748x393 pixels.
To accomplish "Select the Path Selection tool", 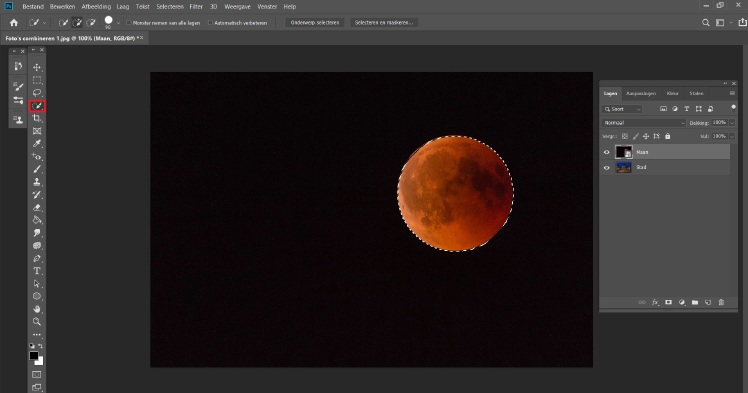I will pos(37,284).
